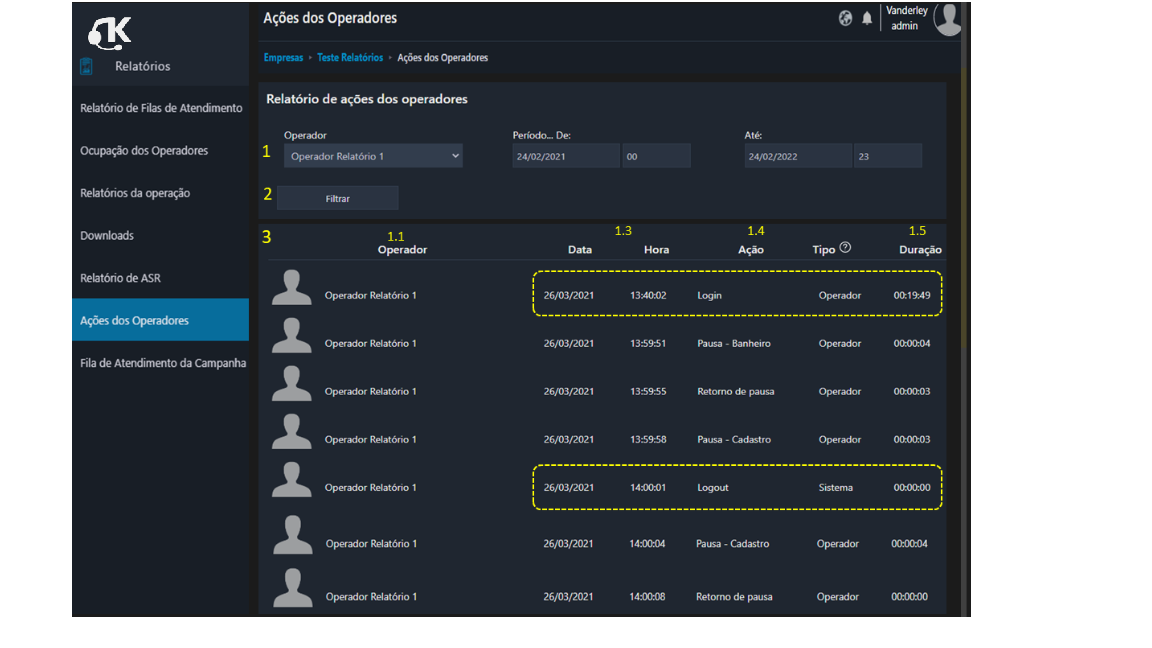Click Vanderley admin username text
This screenshot has height=648, width=1152.
pyautogui.click(x=906, y=18)
